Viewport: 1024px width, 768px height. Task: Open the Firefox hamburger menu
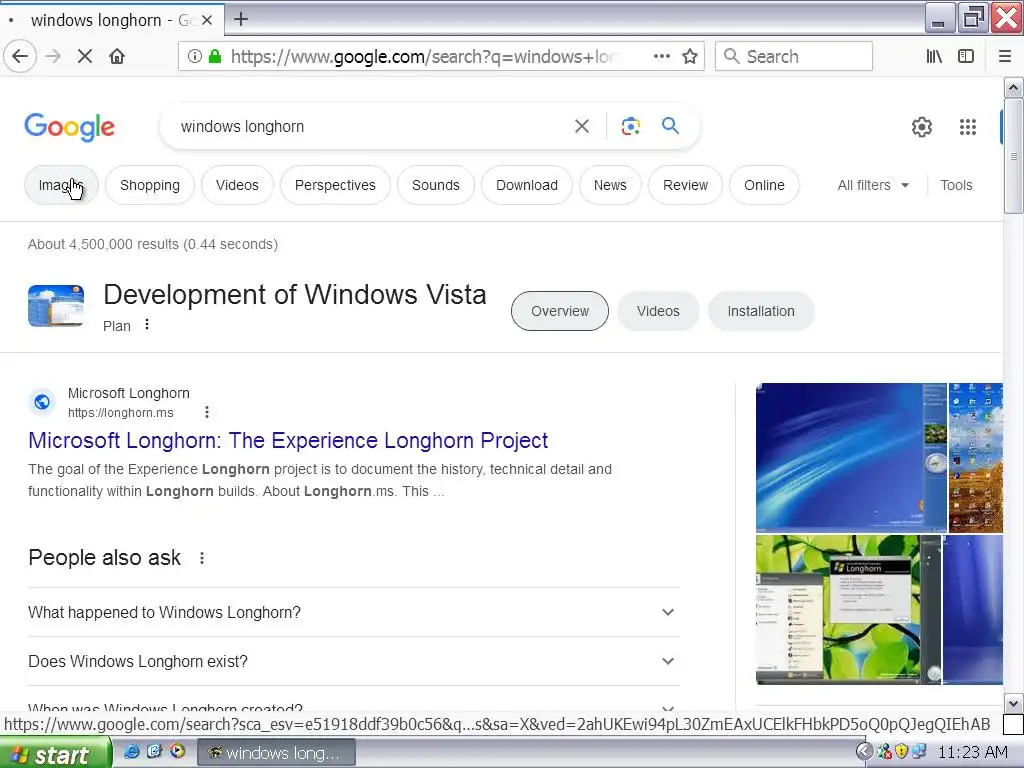coord(1004,56)
